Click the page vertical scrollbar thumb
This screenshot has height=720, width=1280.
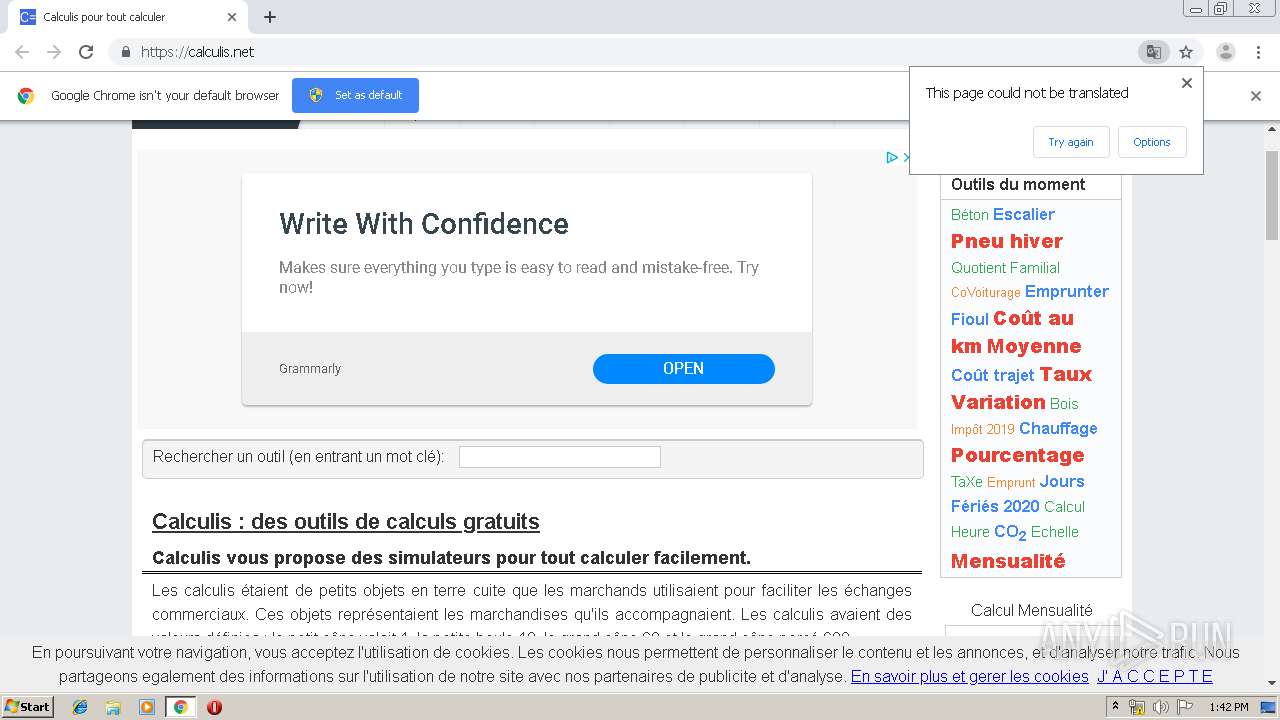(x=1272, y=195)
